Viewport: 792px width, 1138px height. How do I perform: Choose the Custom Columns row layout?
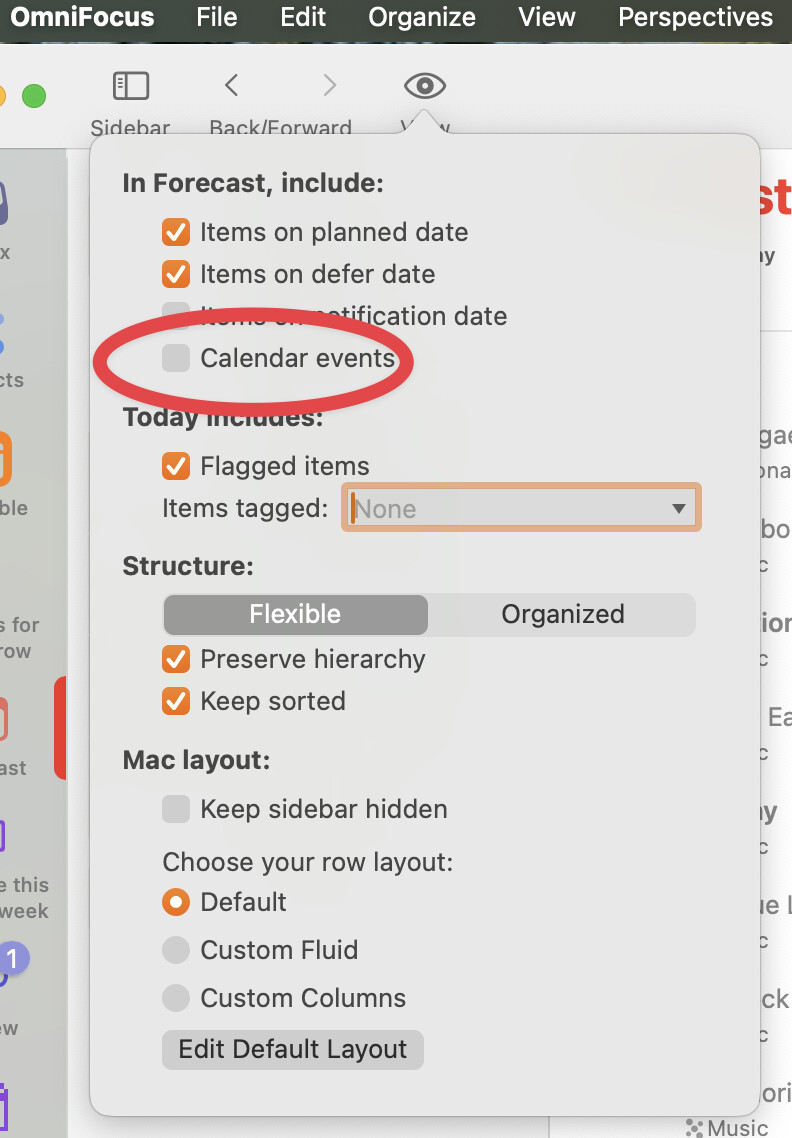176,998
